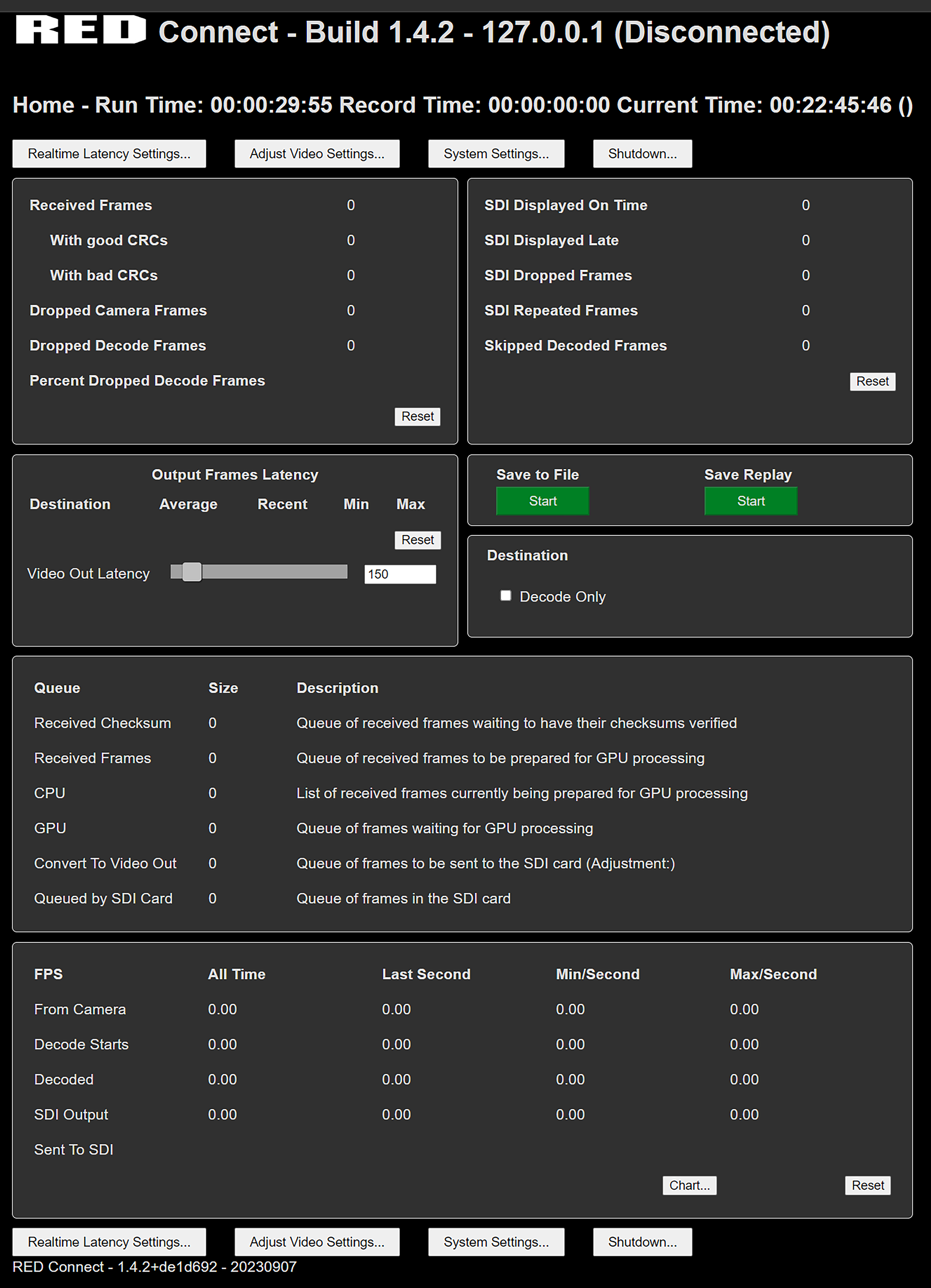Screen dimensions: 931x1288
Task: Click the SDI Repeated Frames label
Action: tap(561, 311)
